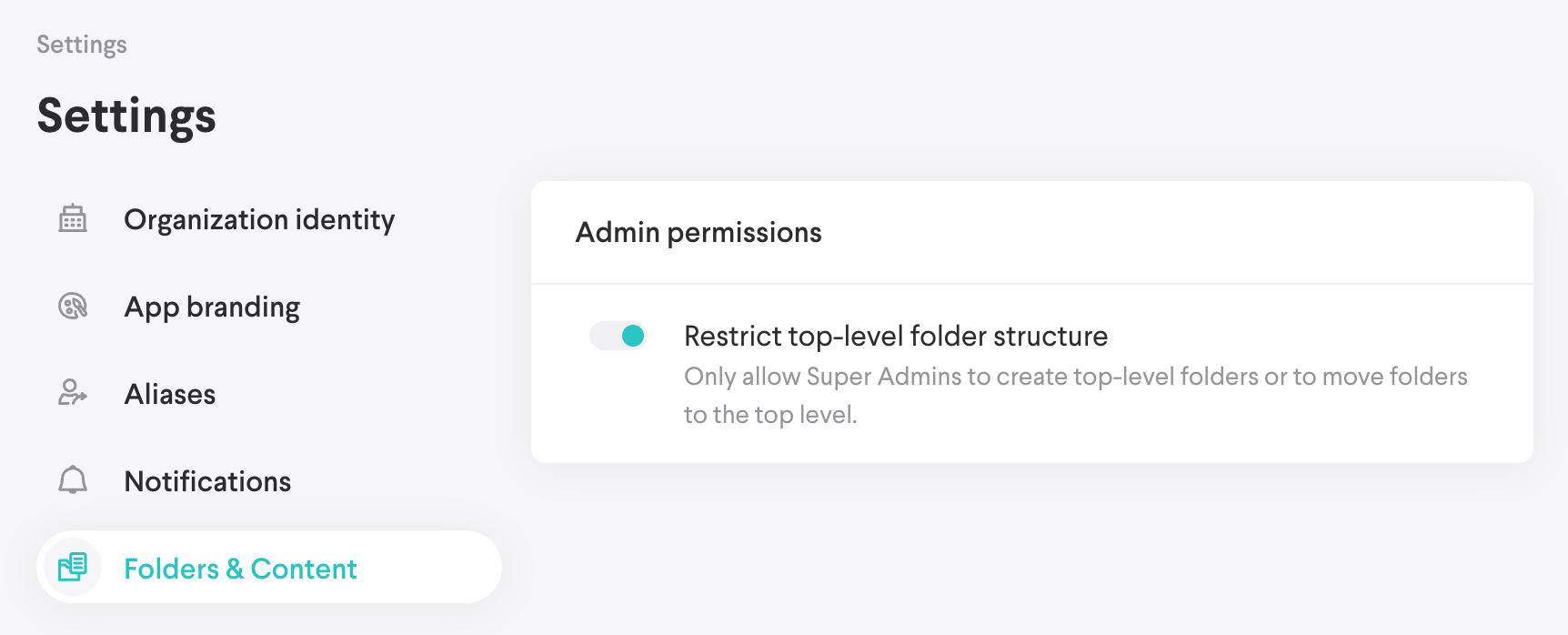This screenshot has height=635, width=1568.
Task: Click the "Only allow Super Admins" description text
Action: click(x=1075, y=377)
